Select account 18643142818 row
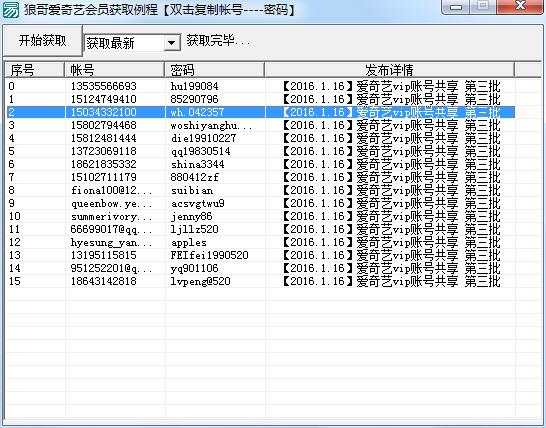This screenshot has height=428, width=546. pos(260,281)
